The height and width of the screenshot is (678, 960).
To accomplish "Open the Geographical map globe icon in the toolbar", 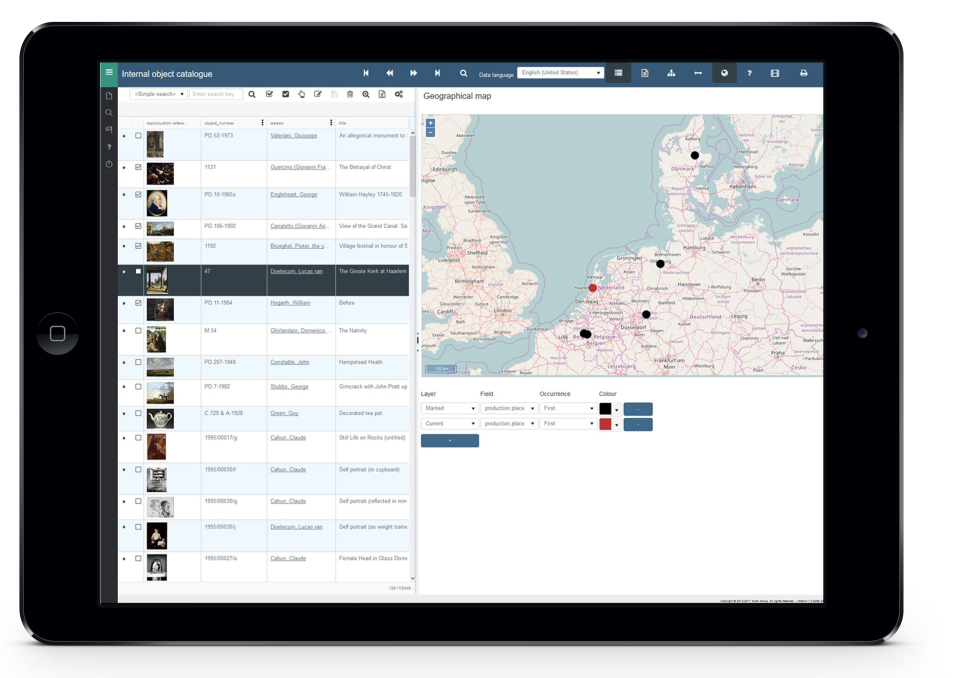I will [x=724, y=73].
